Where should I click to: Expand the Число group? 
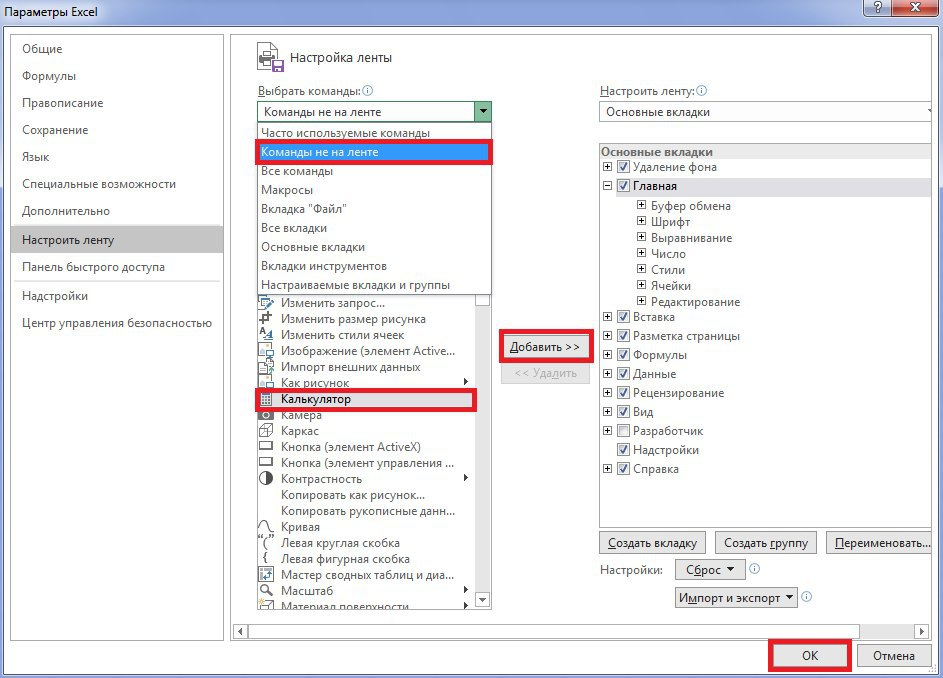(641, 253)
